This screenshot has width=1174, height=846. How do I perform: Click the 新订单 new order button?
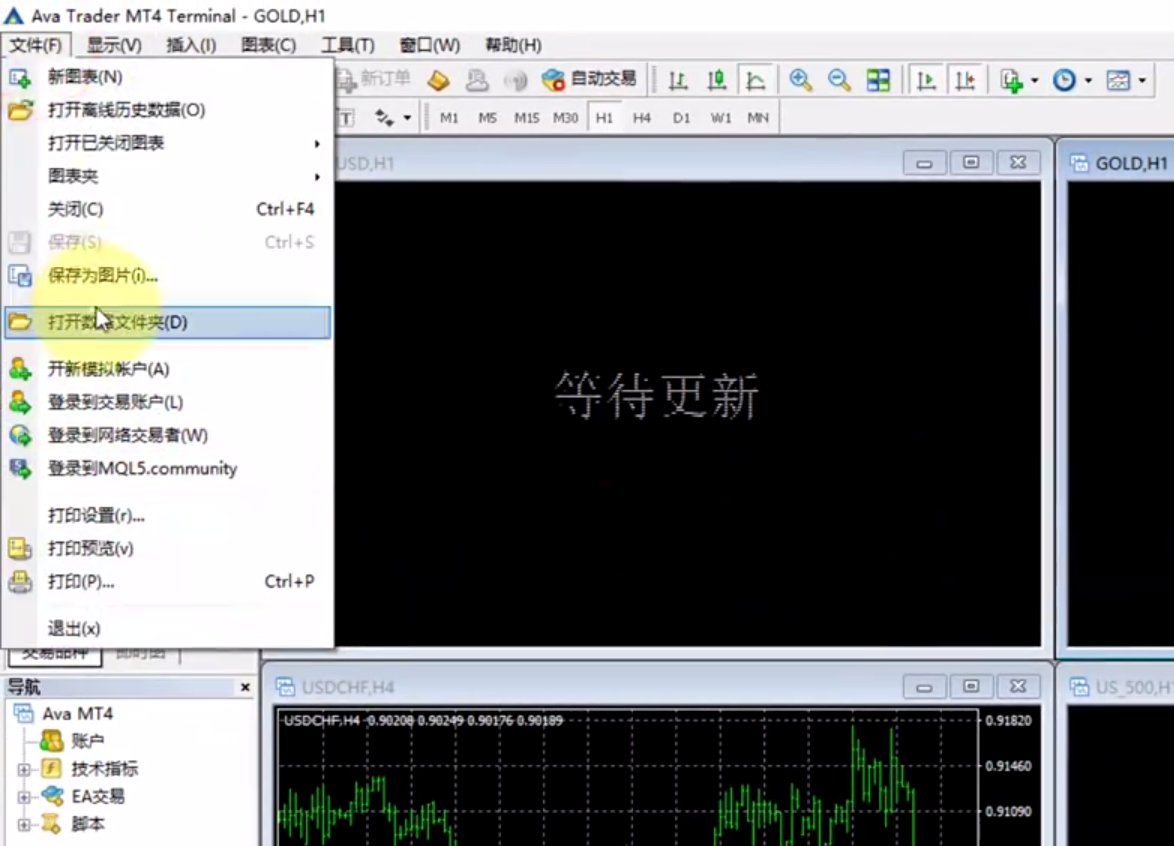374,79
